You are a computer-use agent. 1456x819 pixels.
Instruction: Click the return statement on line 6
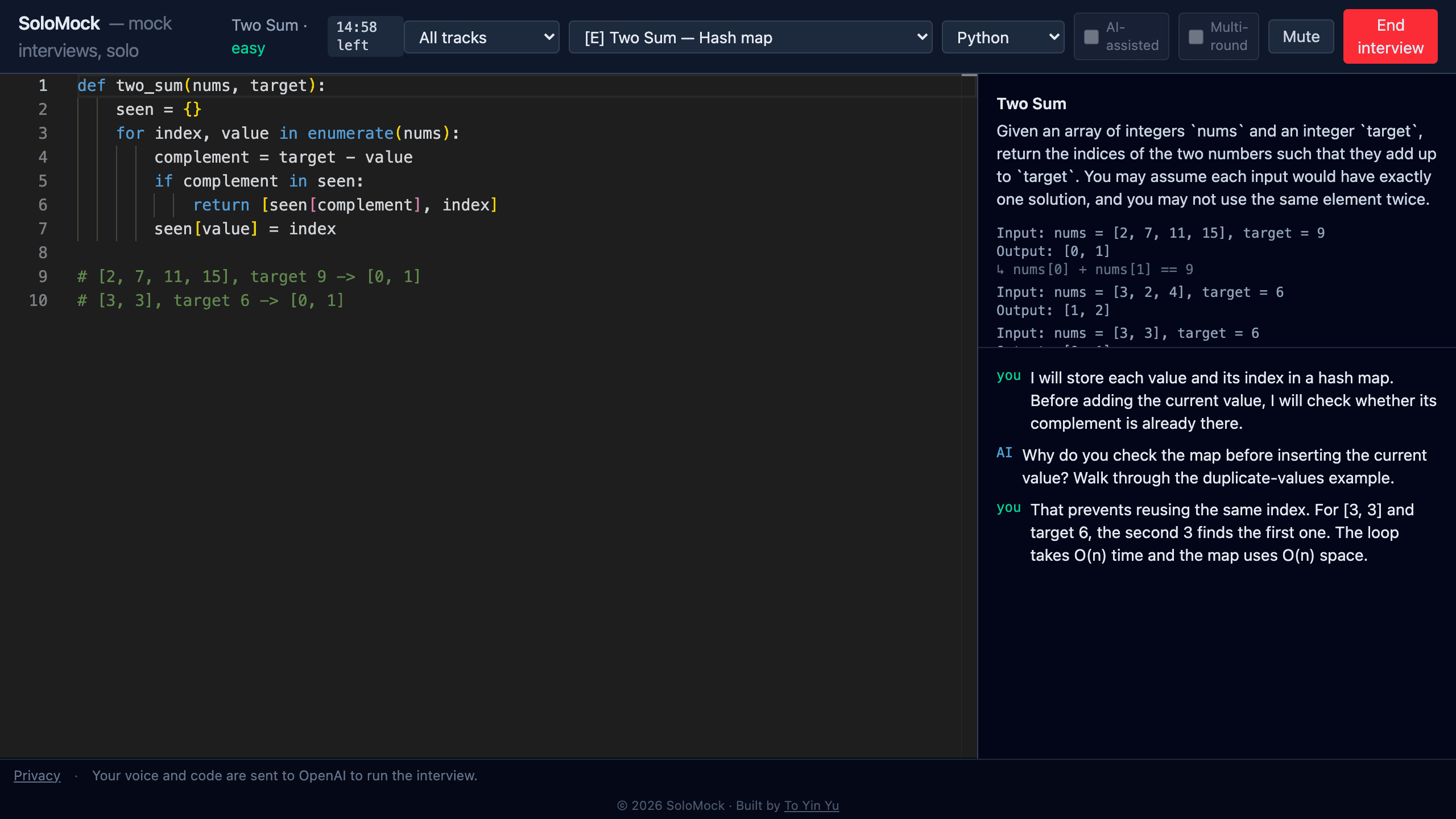click(x=345, y=205)
